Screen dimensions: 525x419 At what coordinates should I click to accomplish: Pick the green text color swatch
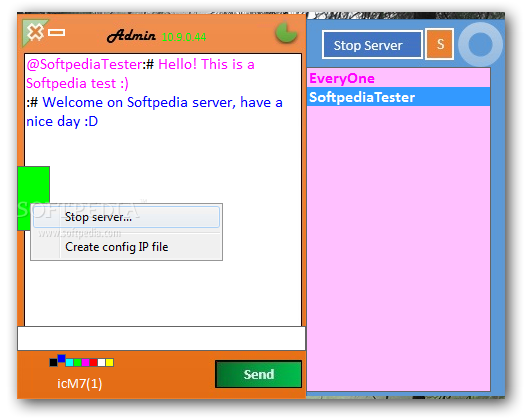(77, 362)
